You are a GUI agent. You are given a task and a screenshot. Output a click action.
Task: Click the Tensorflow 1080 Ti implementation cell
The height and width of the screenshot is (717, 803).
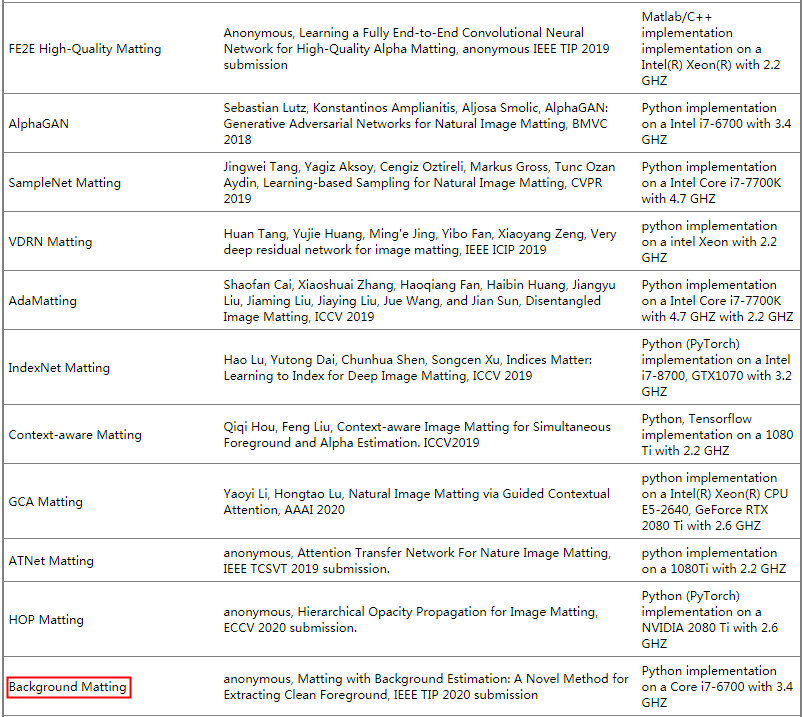coord(717,434)
